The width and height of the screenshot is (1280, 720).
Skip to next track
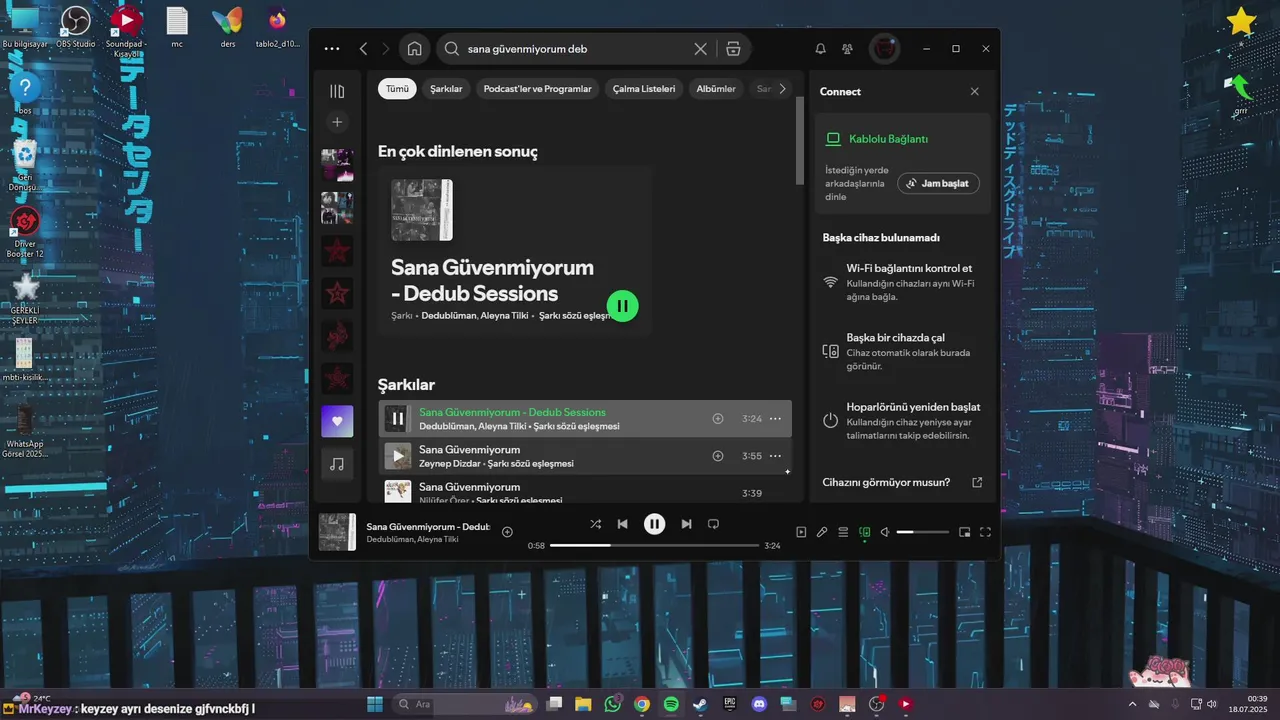686,524
